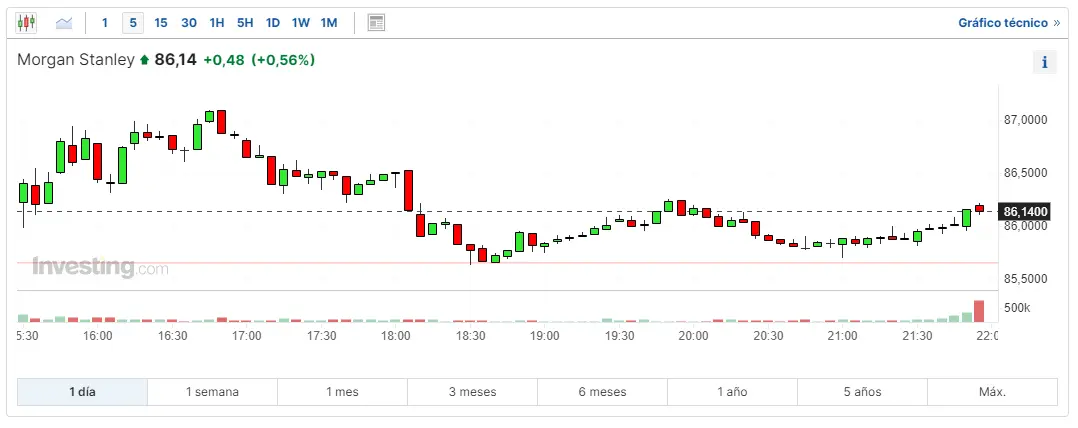The width and height of the screenshot is (1078, 428).
Task: Choose the '1 día' range tab
Action: 82,392
